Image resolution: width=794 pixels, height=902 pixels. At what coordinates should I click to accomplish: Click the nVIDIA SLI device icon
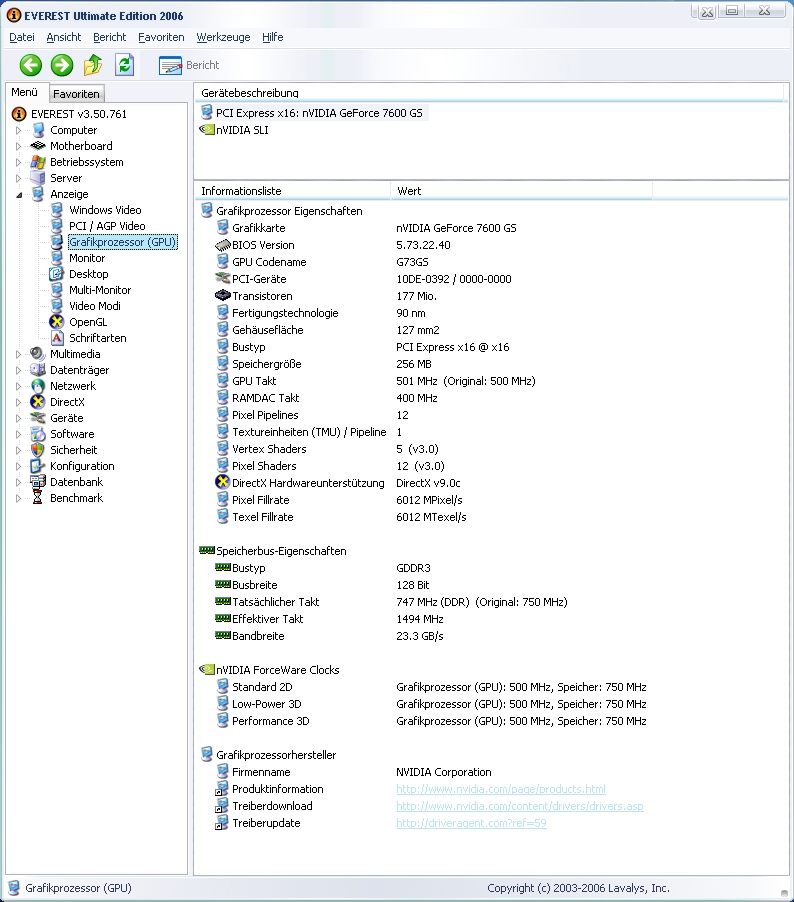(207, 129)
